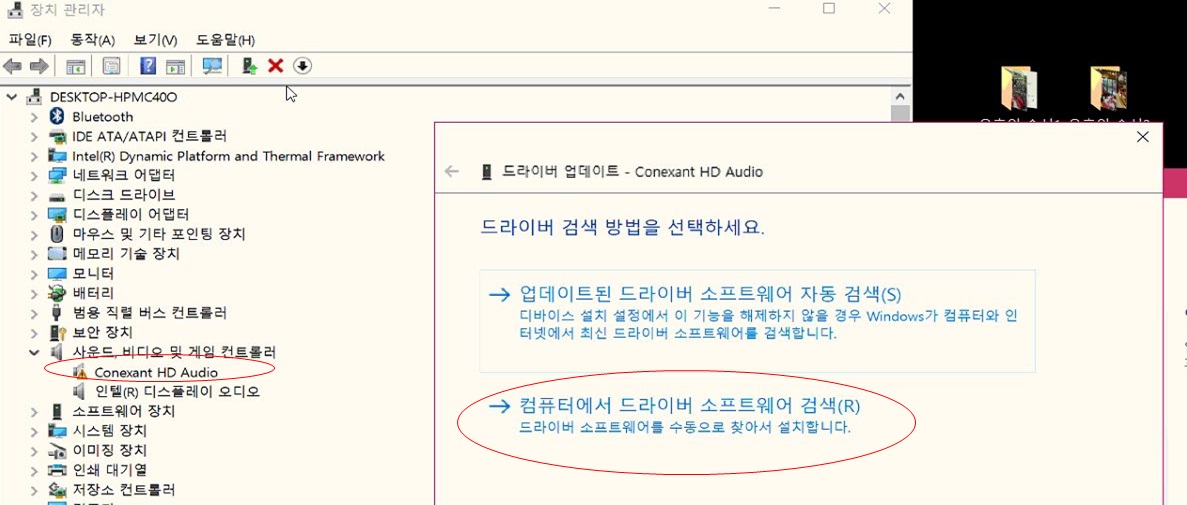Expand the 범용 직렬 버스 컨트롤러 node
1187x505 pixels.
click(33, 313)
